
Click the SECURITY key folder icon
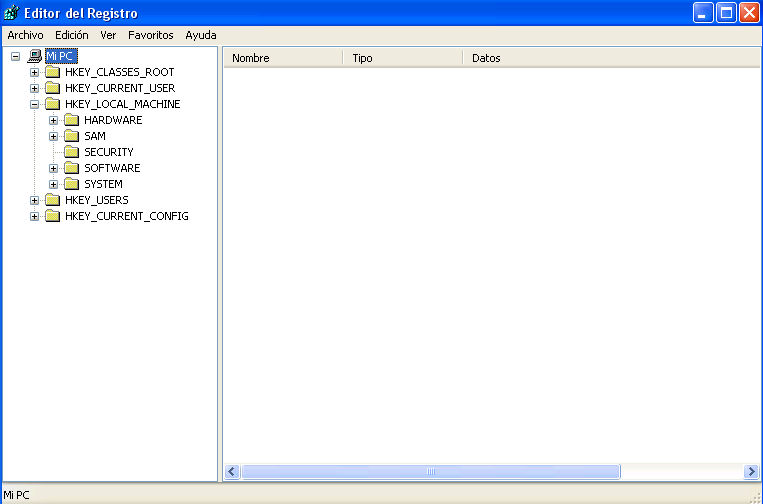click(71, 152)
